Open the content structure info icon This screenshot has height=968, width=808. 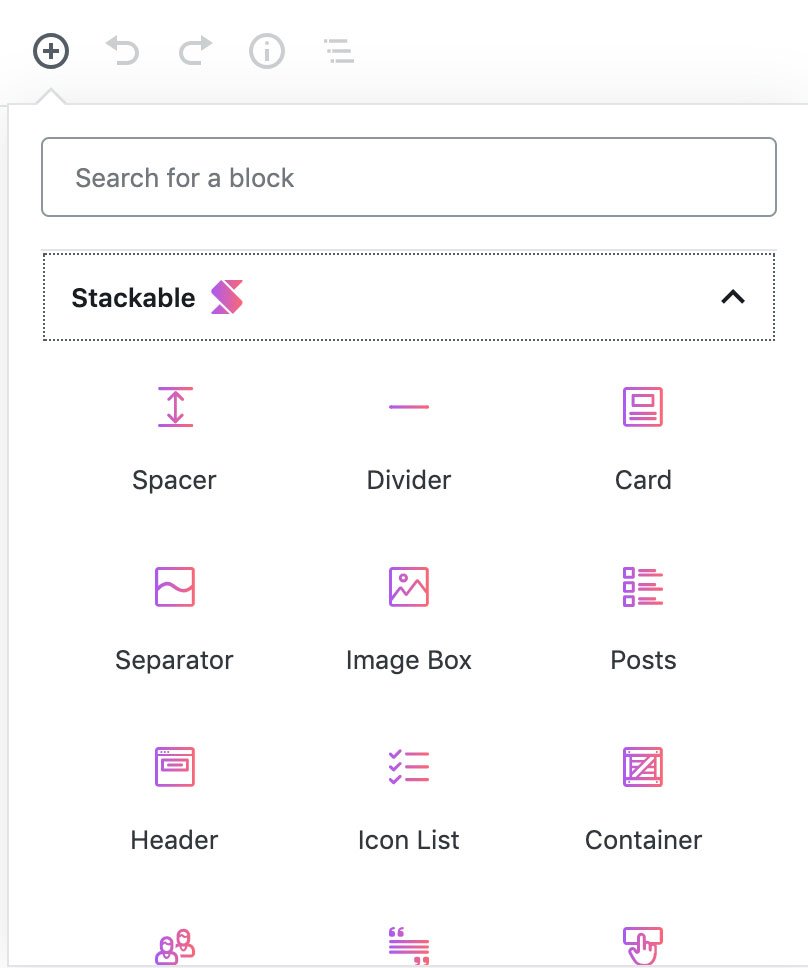click(267, 51)
